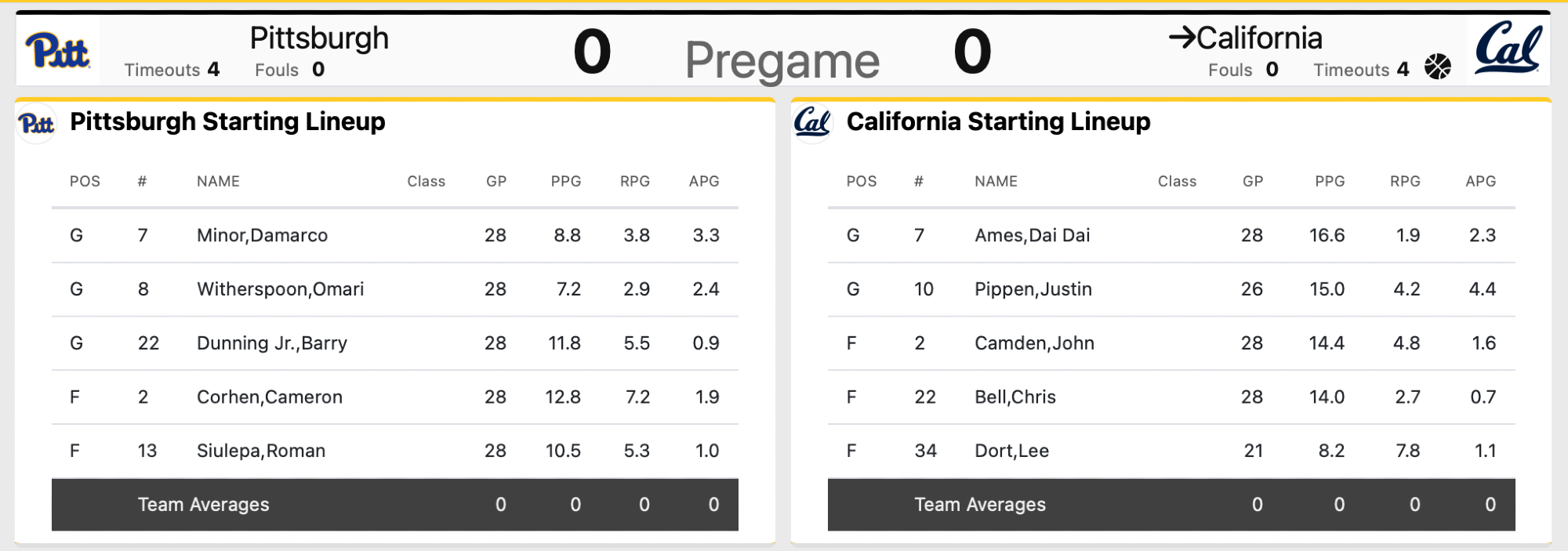Select player Corhen, Cameron
Viewport: 1568px width, 551px height.
coord(269,397)
